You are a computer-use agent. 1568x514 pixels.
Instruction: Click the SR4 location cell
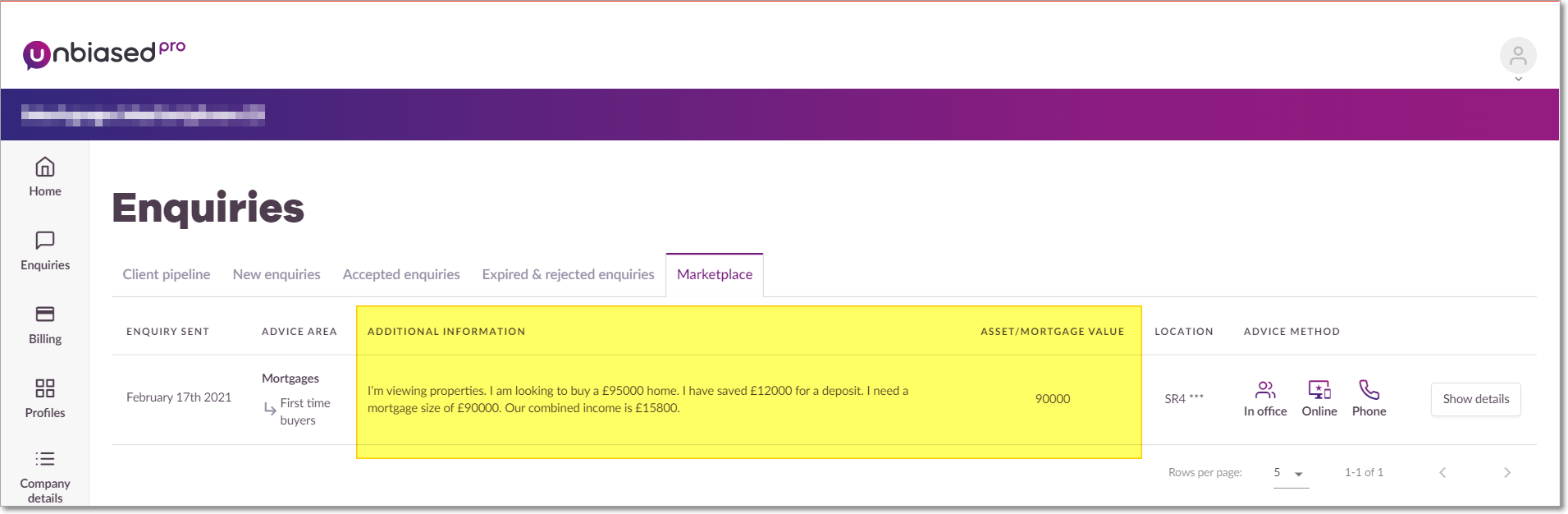click(1184, 399)
